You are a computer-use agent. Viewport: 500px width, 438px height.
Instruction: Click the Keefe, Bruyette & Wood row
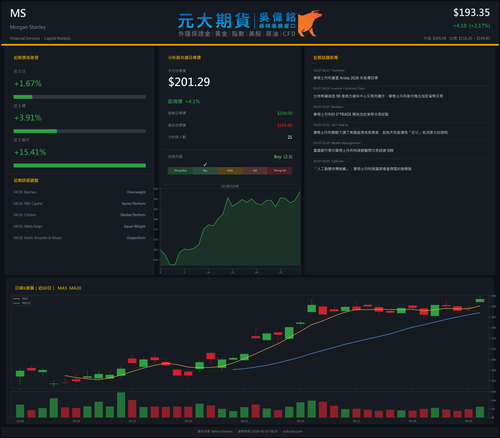[x=80, y=238]
